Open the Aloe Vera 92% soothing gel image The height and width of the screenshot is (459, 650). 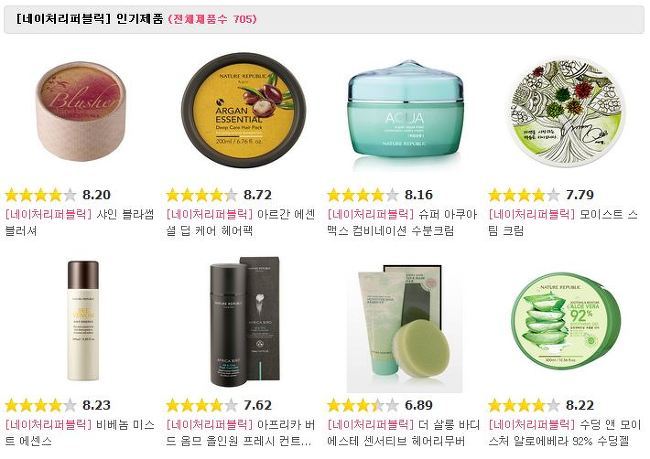coord(566,321)
